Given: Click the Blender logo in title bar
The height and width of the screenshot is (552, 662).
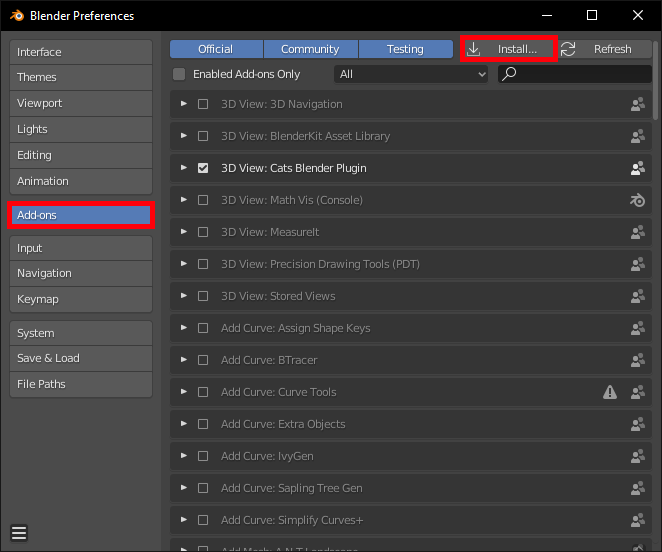Looking at the screenshot, I should 17,16.
